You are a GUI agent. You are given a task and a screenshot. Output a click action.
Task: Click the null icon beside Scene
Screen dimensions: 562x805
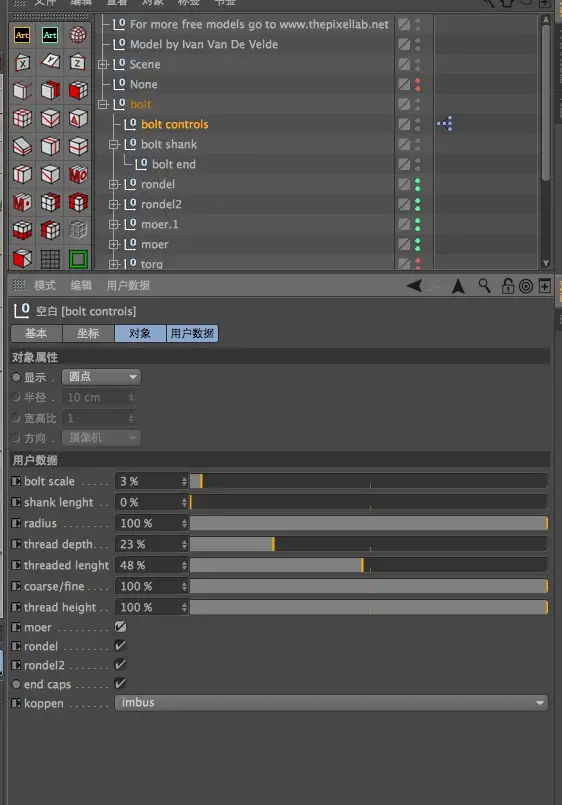[119, 64]
